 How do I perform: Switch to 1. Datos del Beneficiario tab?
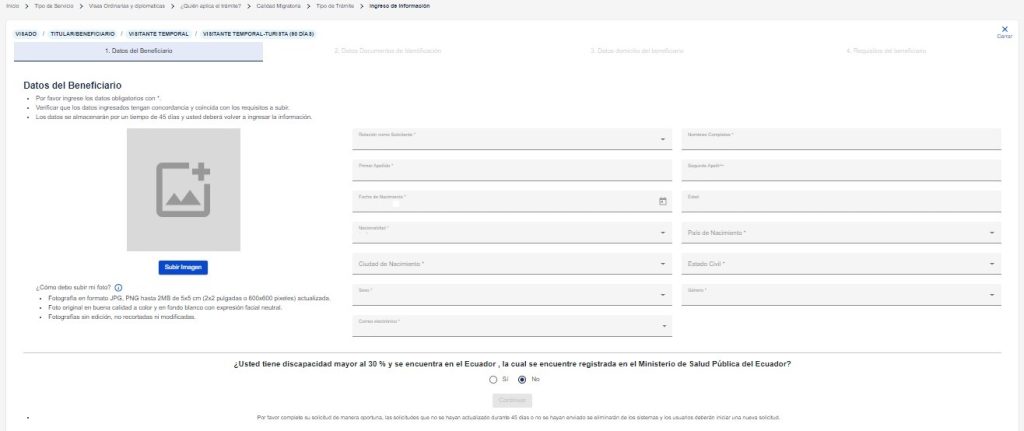(x=138, y=52)
